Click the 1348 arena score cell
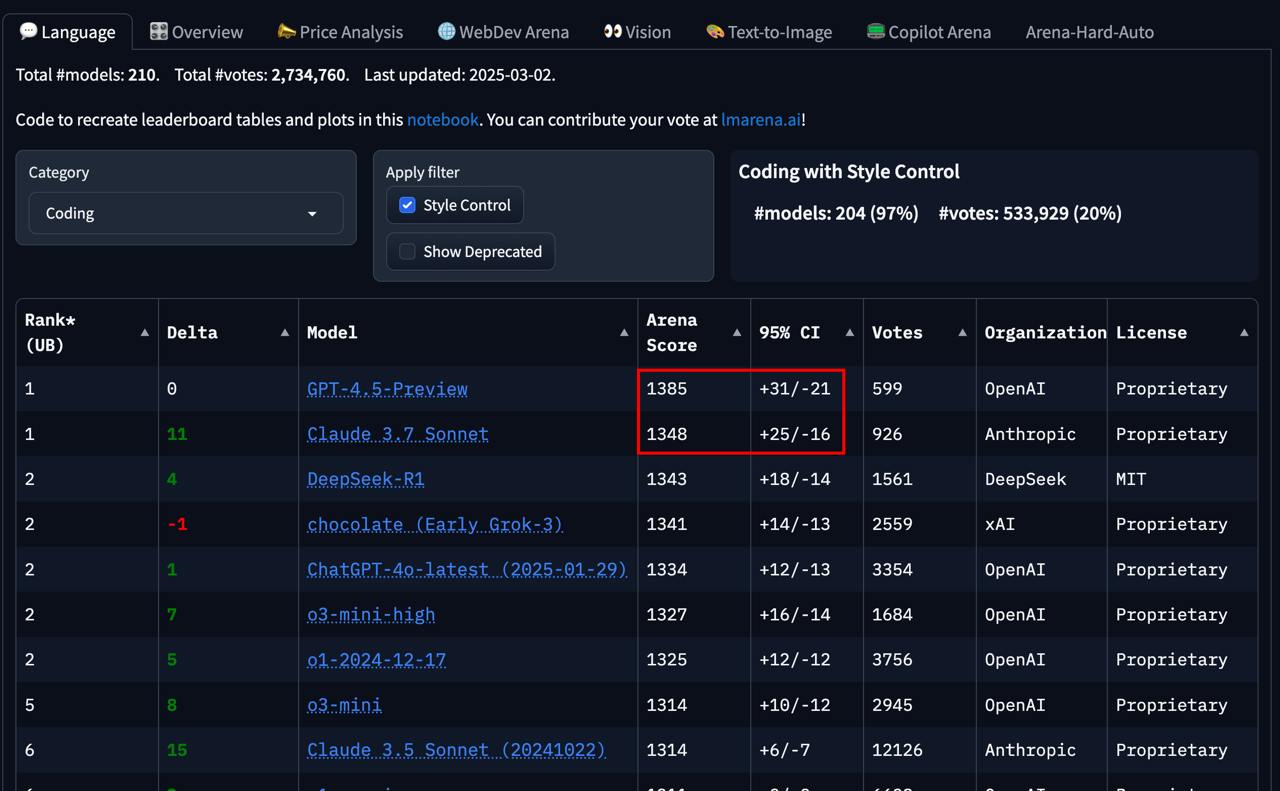1280x791 pixels. [x=694, y=434]
